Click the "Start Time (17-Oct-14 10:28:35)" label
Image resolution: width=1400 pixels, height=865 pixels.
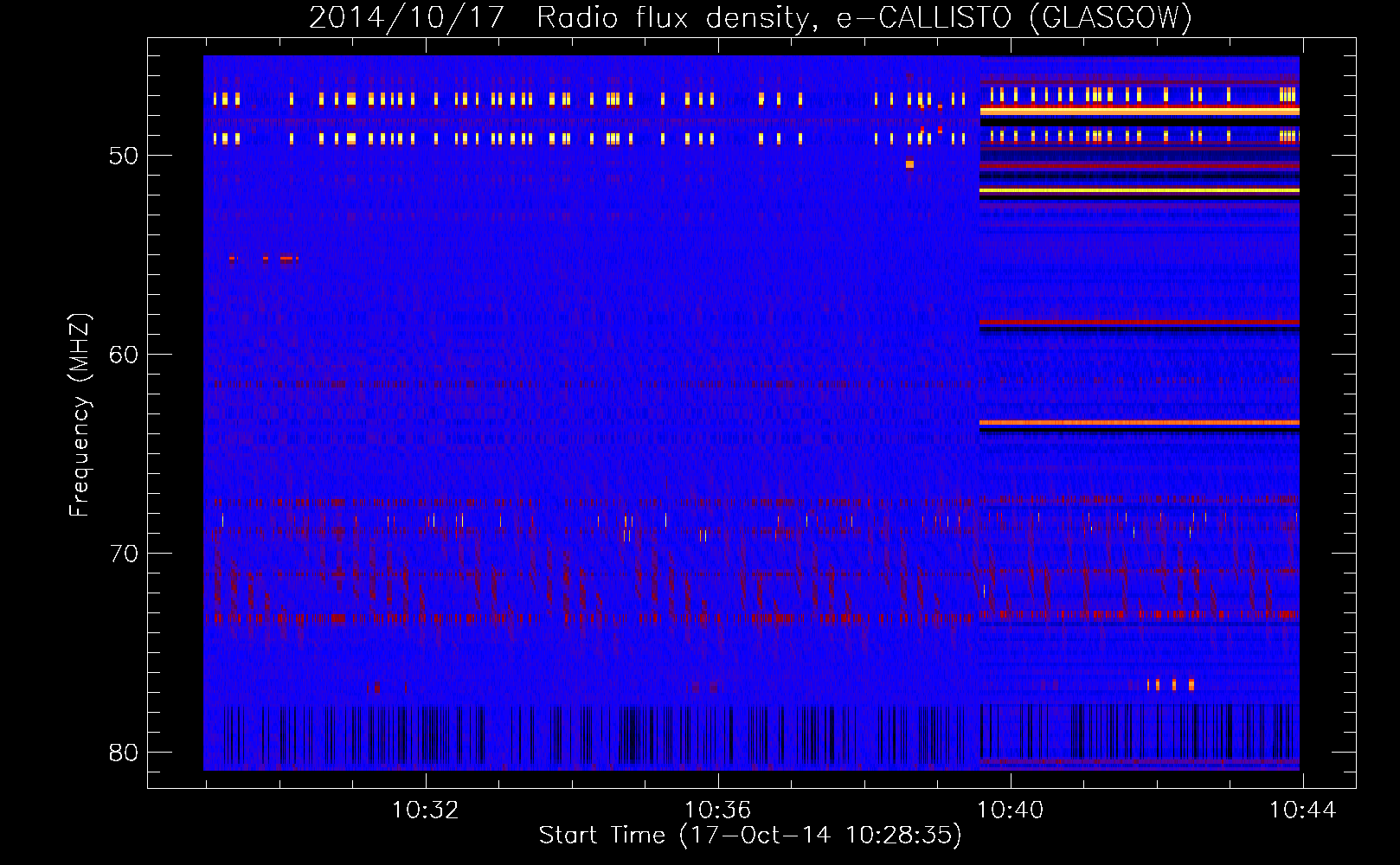point(750,836)
